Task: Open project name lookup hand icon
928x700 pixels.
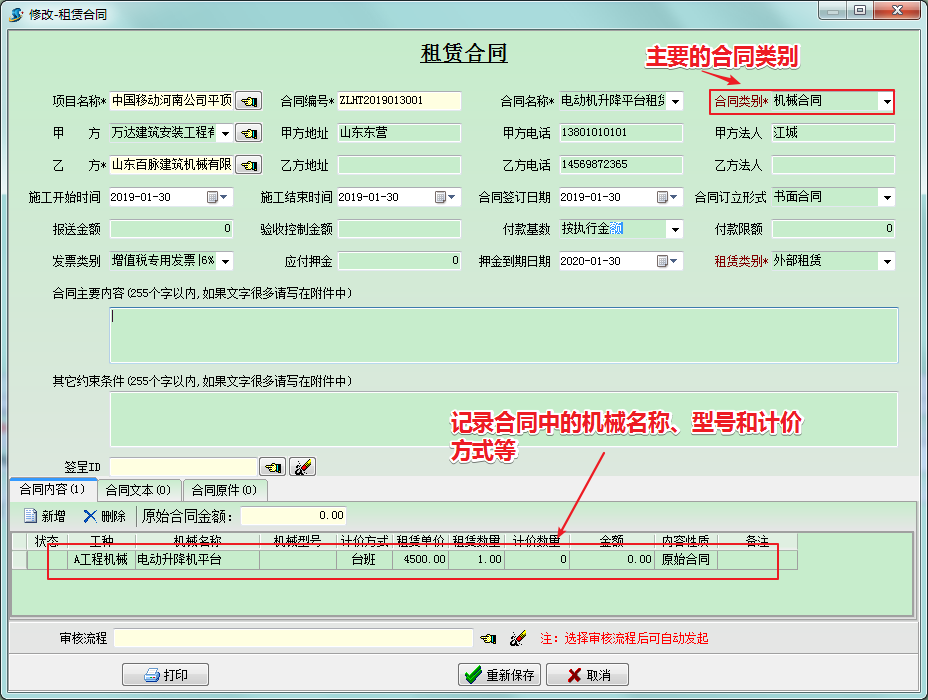Action: (249, 101)
